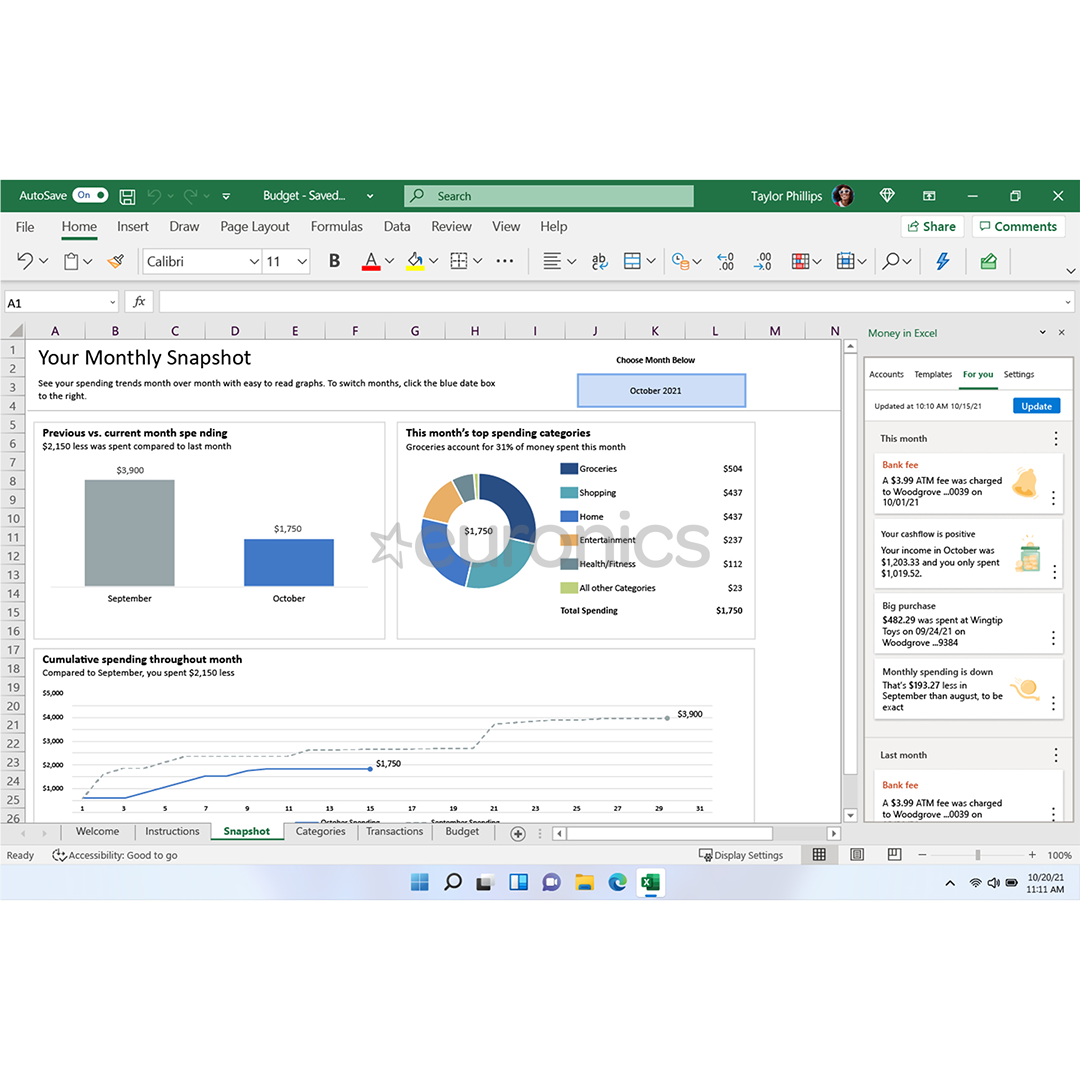Viewport: 1080px width, 1080px height.
Task: Open the Font Color dropdown
Action: pos(387,261)
